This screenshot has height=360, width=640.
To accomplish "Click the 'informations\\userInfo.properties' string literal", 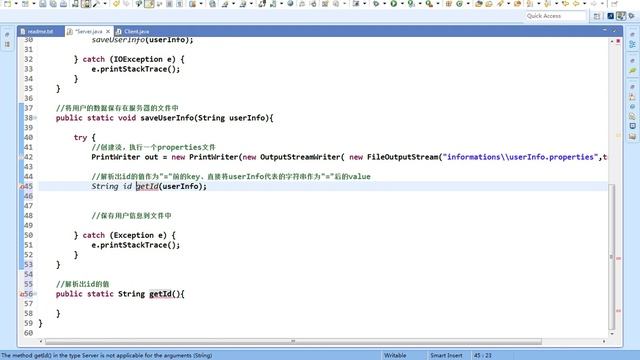I will coord(520,157).
